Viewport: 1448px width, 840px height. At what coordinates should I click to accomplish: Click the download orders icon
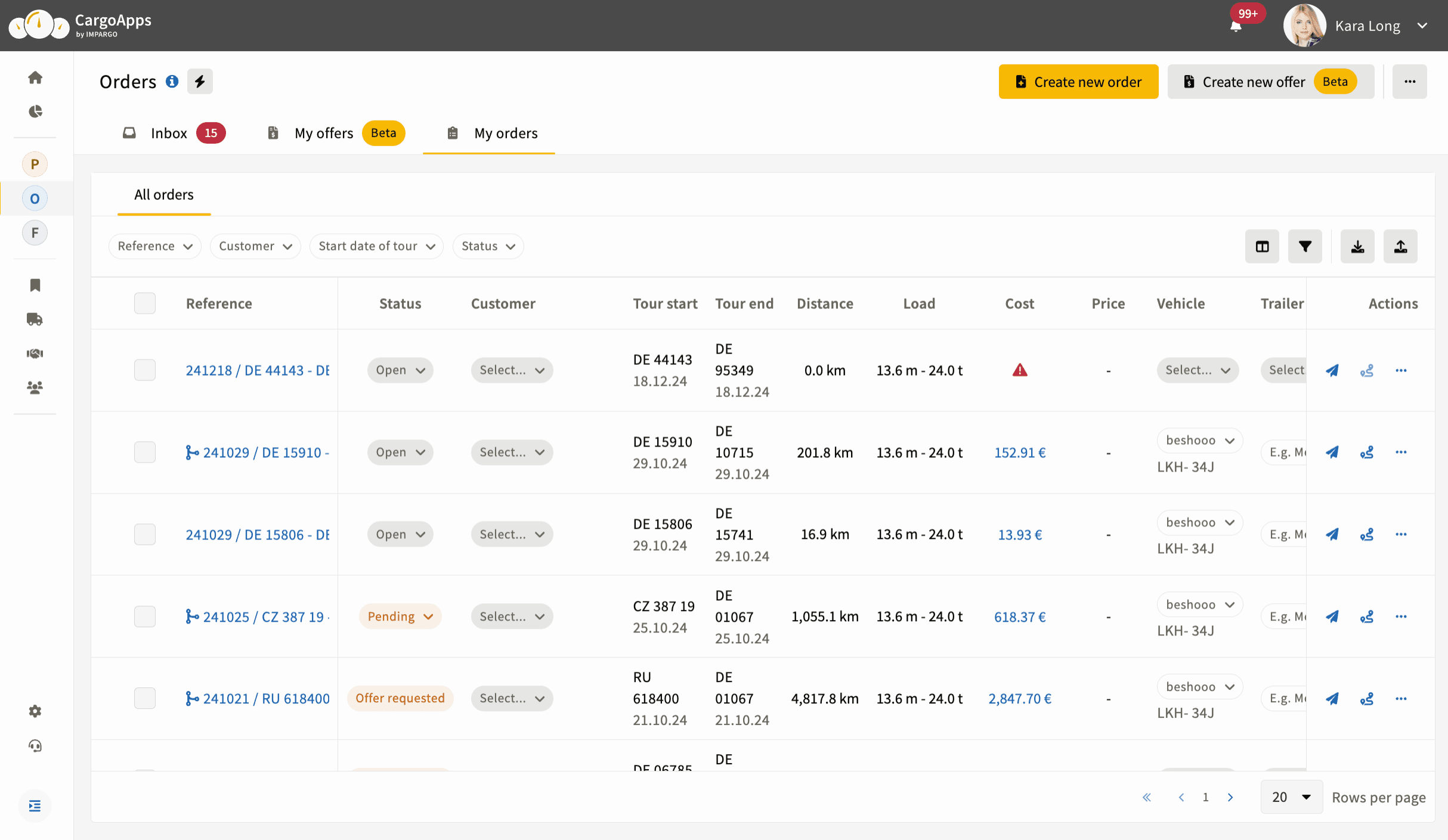click(x=1357, y=246)
